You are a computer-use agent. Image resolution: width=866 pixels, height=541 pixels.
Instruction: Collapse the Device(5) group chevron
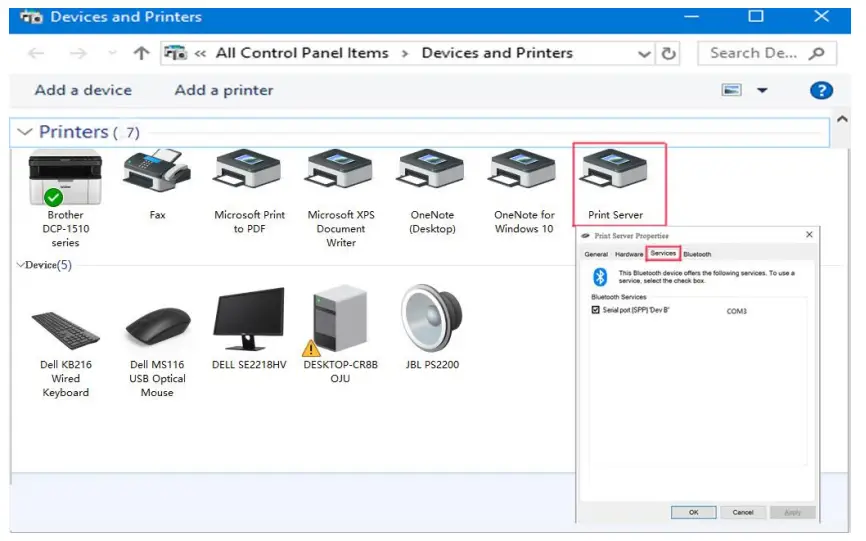point(20,265)
